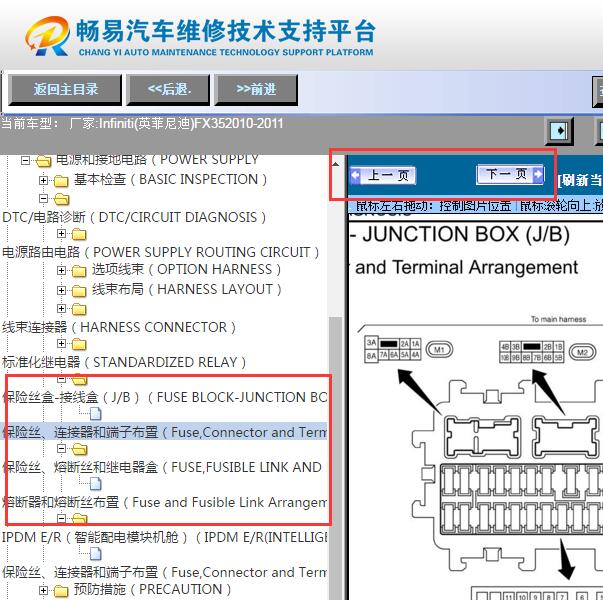
Task: Click the open folder icon above 保险丝、熔断丝和继电器盒
Action: click(80, 449)
